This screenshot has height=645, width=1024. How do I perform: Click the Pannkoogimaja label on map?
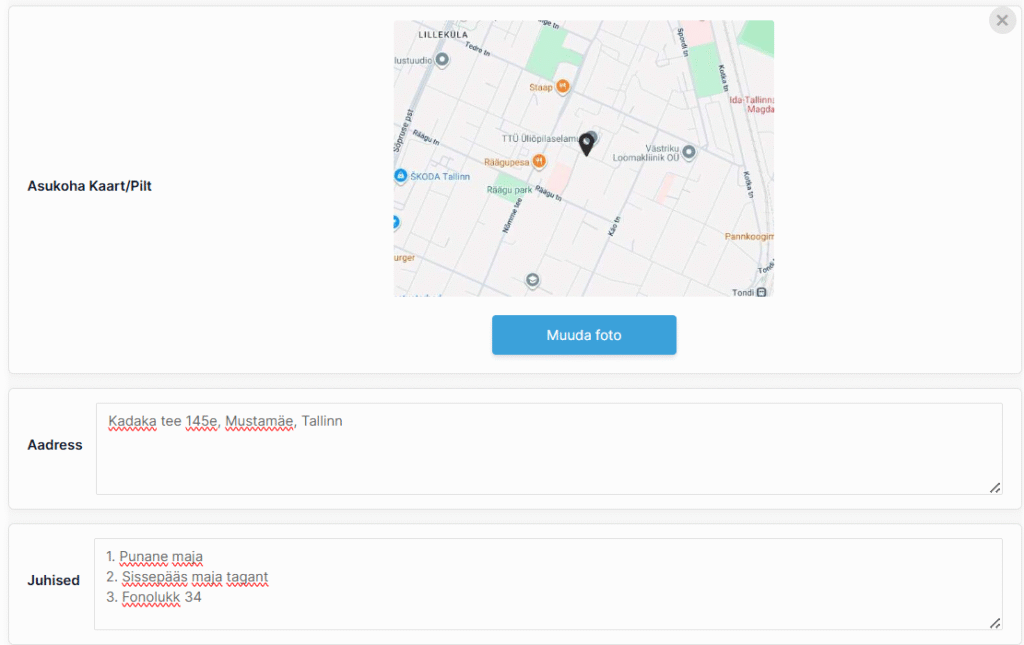coord(748,237)
